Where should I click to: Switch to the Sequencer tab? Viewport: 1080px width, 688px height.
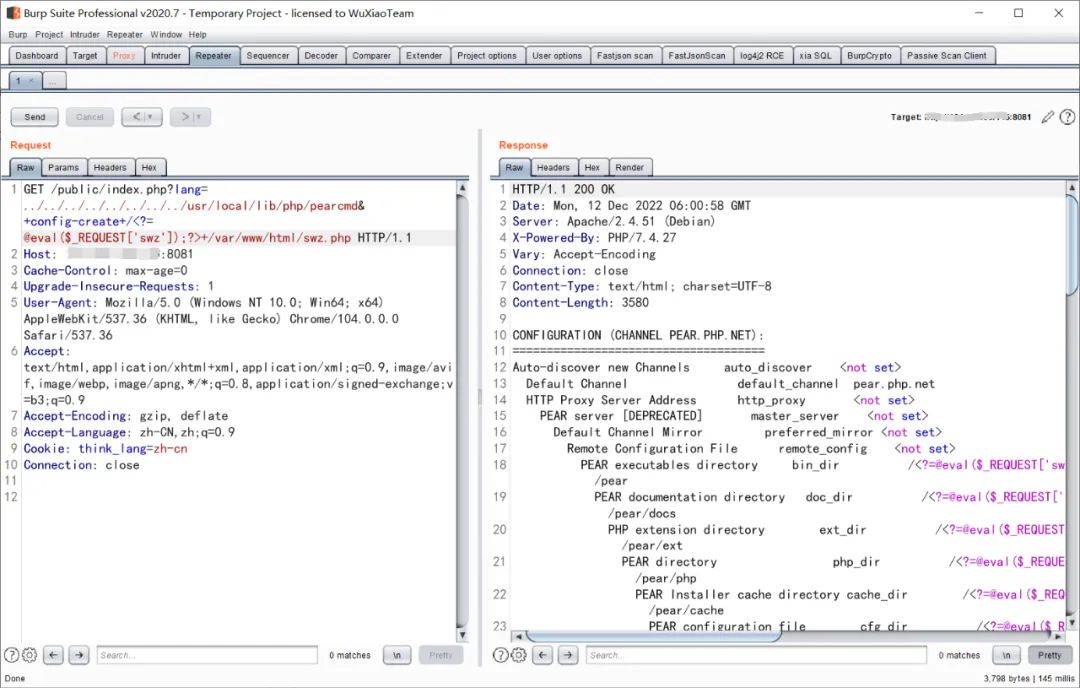click(268, 56)
